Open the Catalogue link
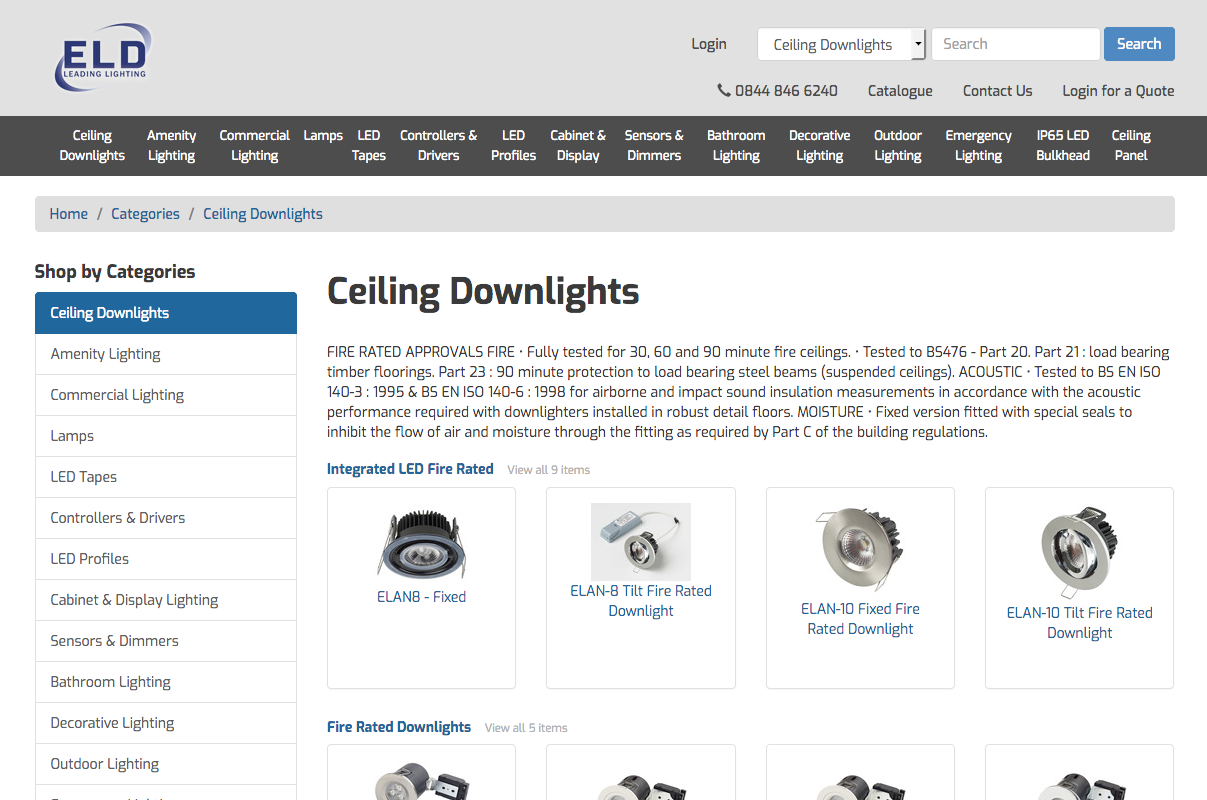Image resolution: width=1207 pixels, height=800 pixels. click(899, 91)
